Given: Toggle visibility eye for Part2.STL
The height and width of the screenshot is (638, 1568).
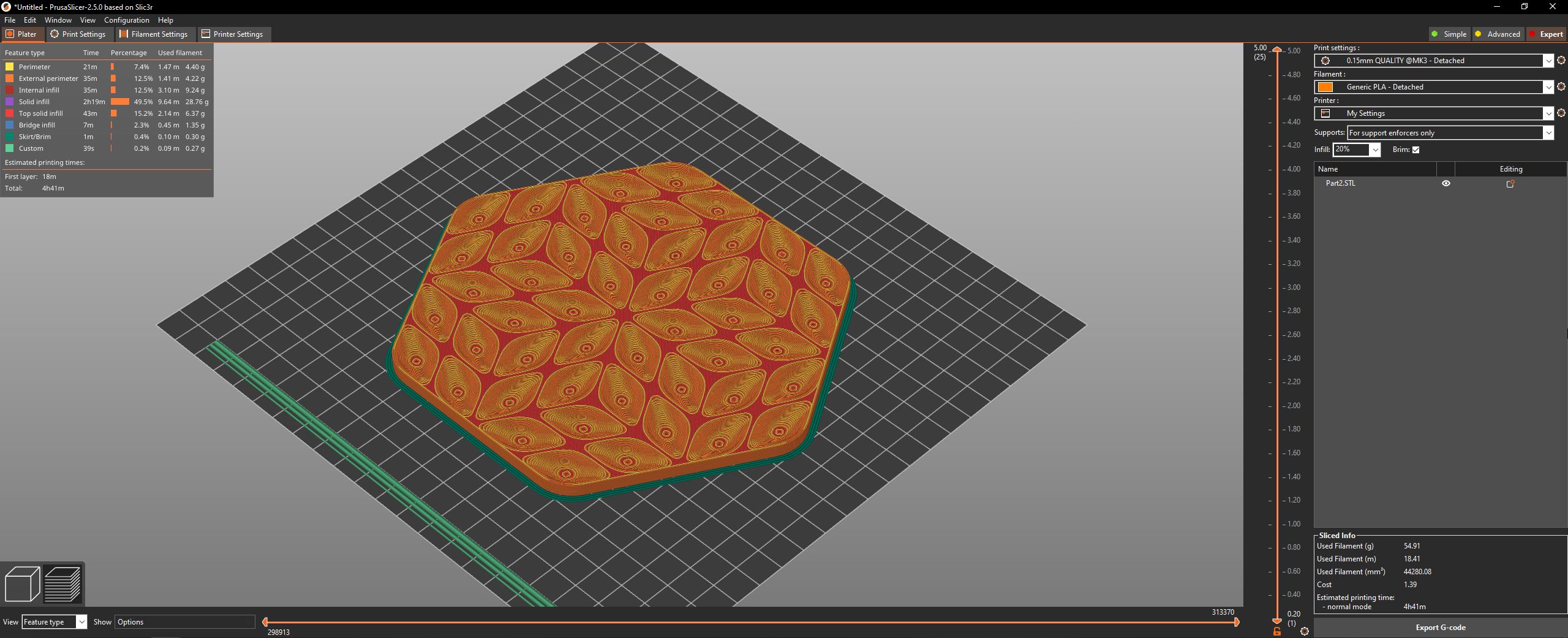Looking at the screenshot, I should [x=1446, y=183].
